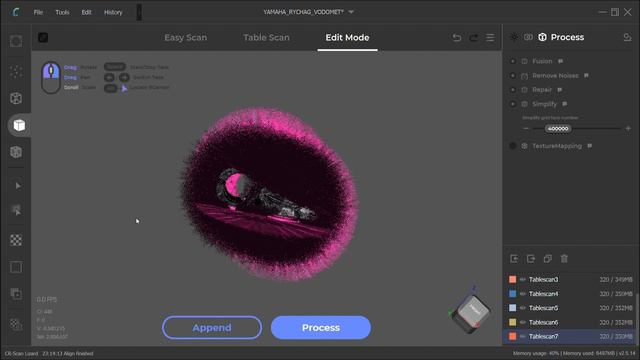This screenshot has width=640, height=360.
Task: Switch to the Easy Scan tab
Action: 186,38
